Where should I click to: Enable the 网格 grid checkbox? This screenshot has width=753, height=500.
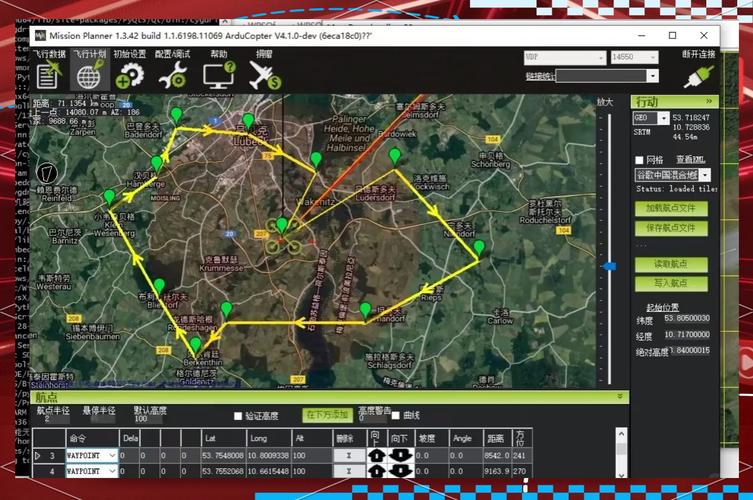pyautogui.click(x=640, y=160)
